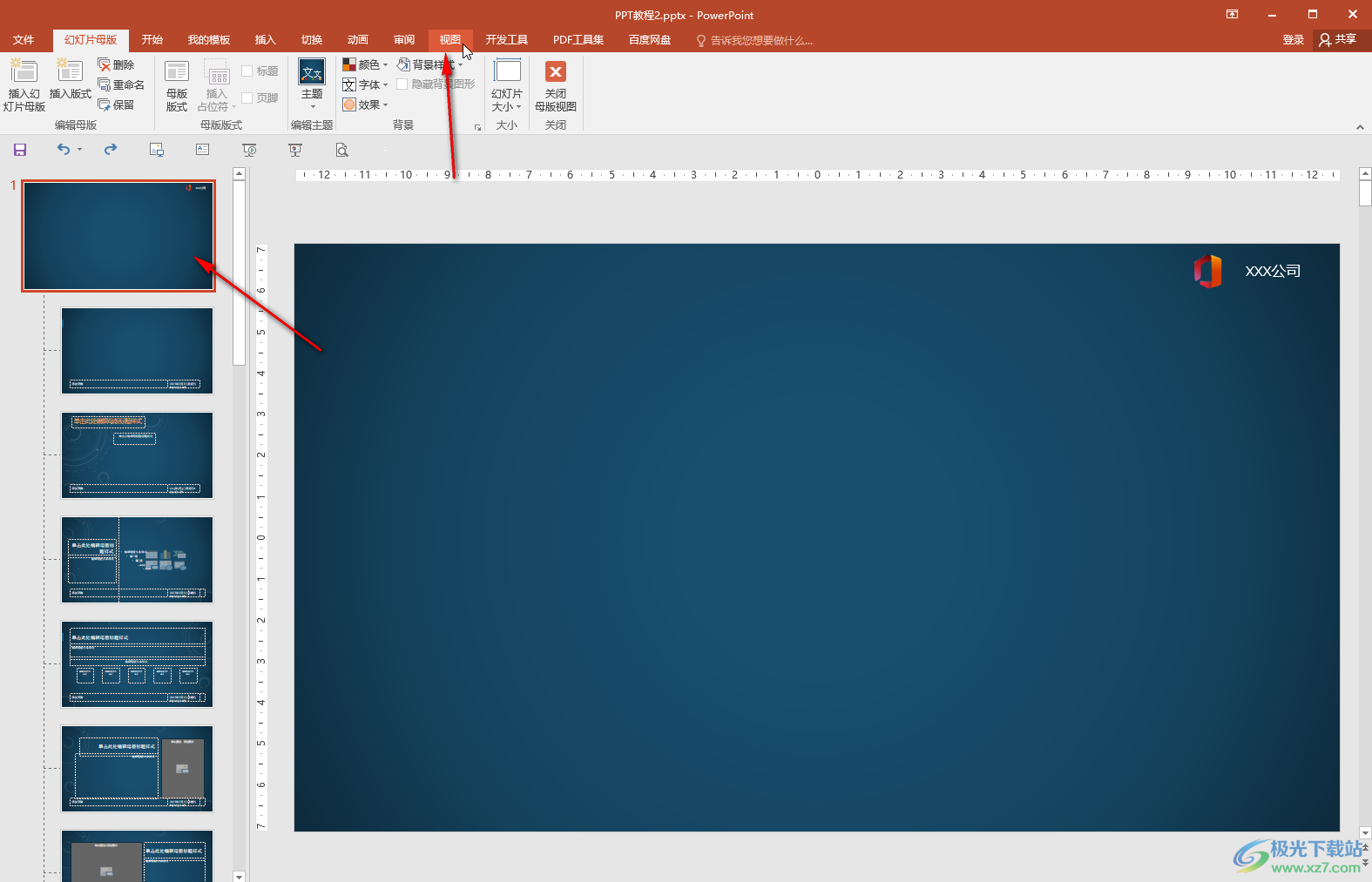Select the first layout thumbnail under master
1372x882 pixels.
[137, 351]
